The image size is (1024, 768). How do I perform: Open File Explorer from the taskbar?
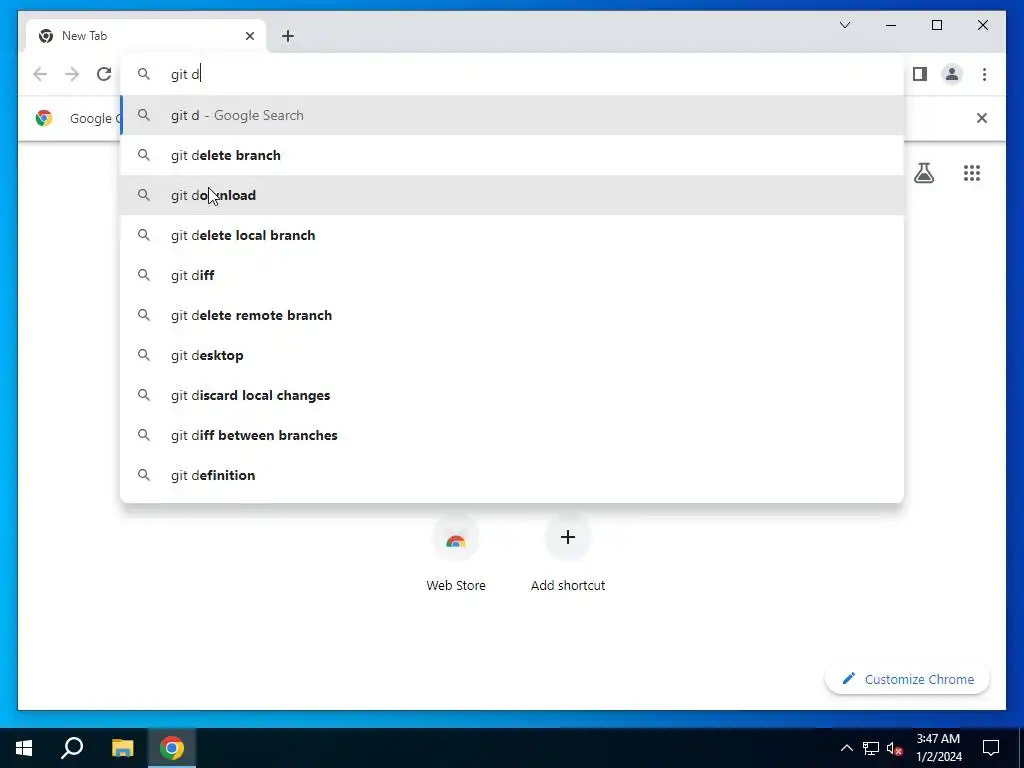click(122, 748)
